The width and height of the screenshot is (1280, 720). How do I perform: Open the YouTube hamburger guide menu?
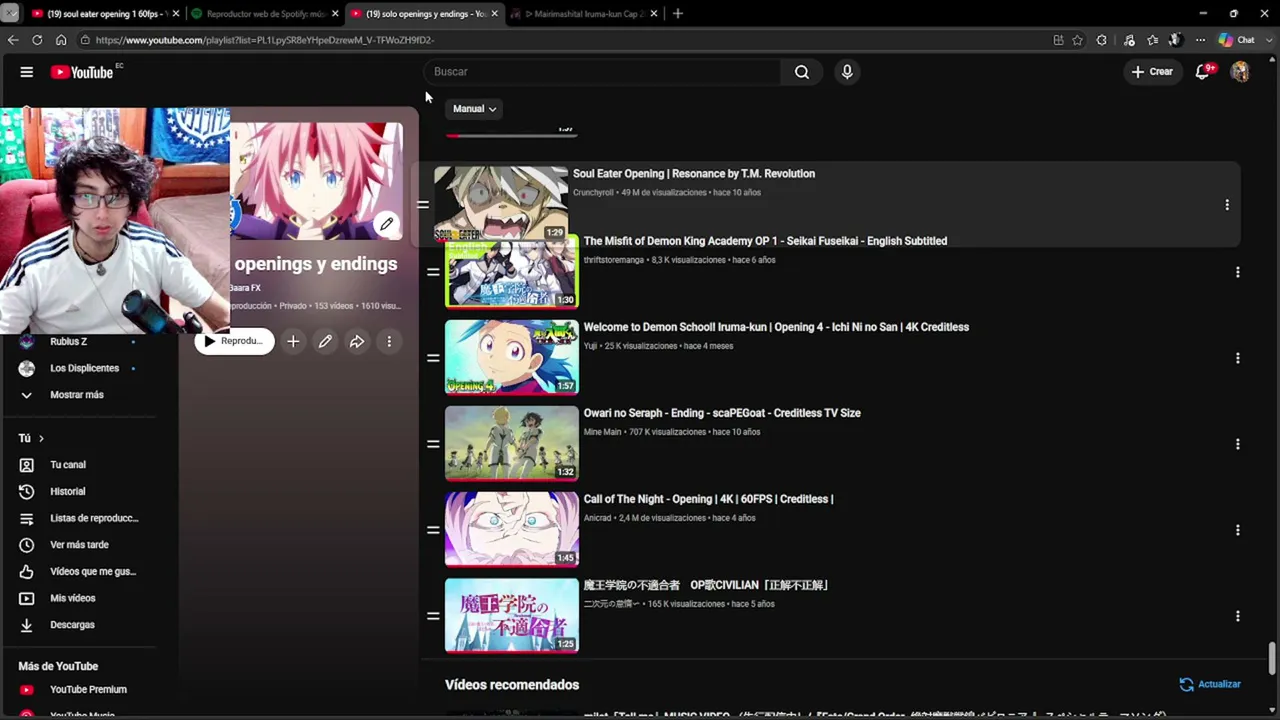pos(27,72)
